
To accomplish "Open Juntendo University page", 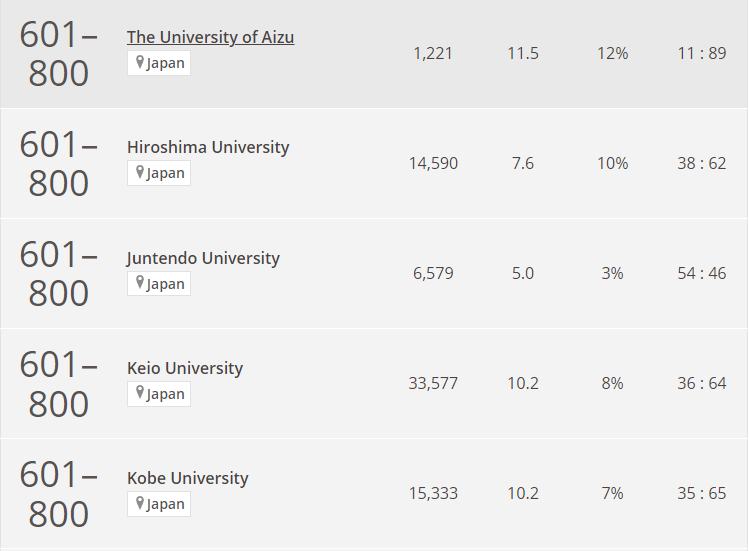I will pos(203,258).
